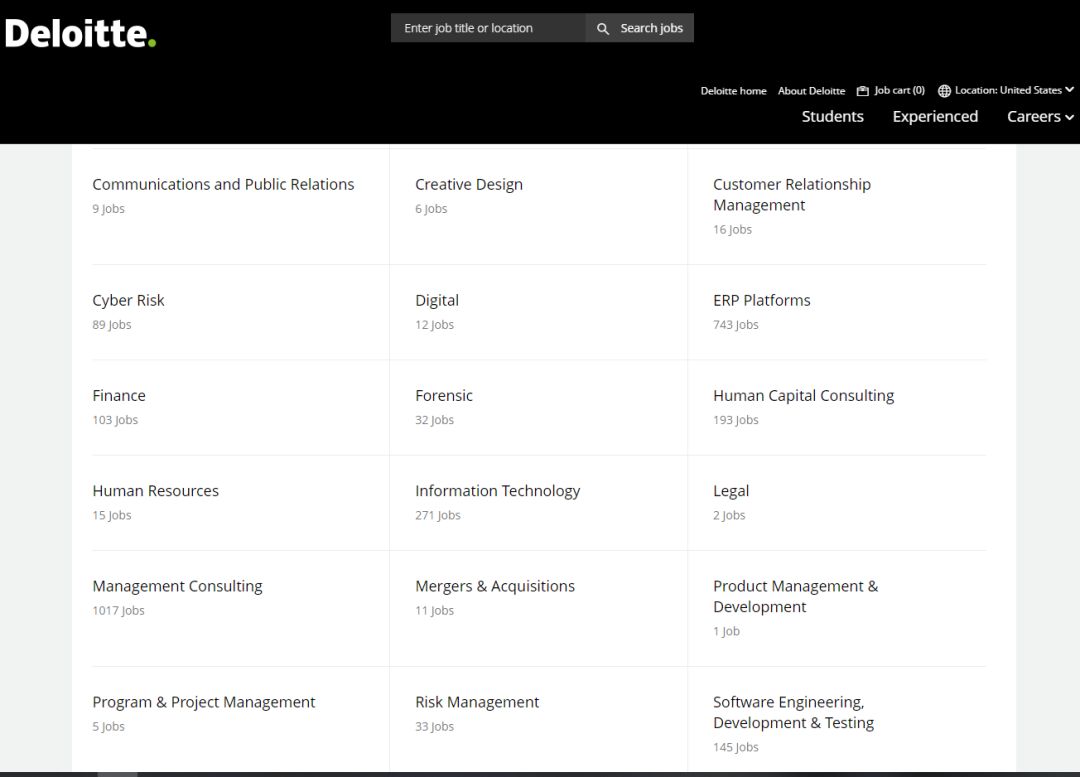Click the '33 Jobs' count text
The image size is (1080, 777).
click(434, 727)
